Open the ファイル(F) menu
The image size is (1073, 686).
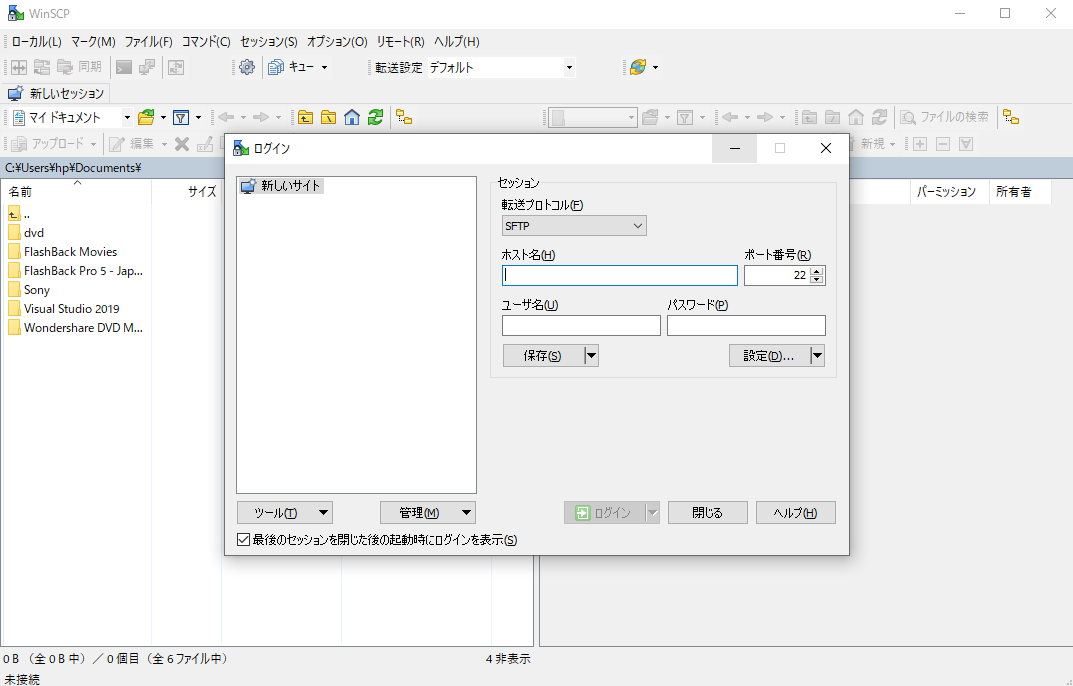pyautogui.click(x=148, y=42)
